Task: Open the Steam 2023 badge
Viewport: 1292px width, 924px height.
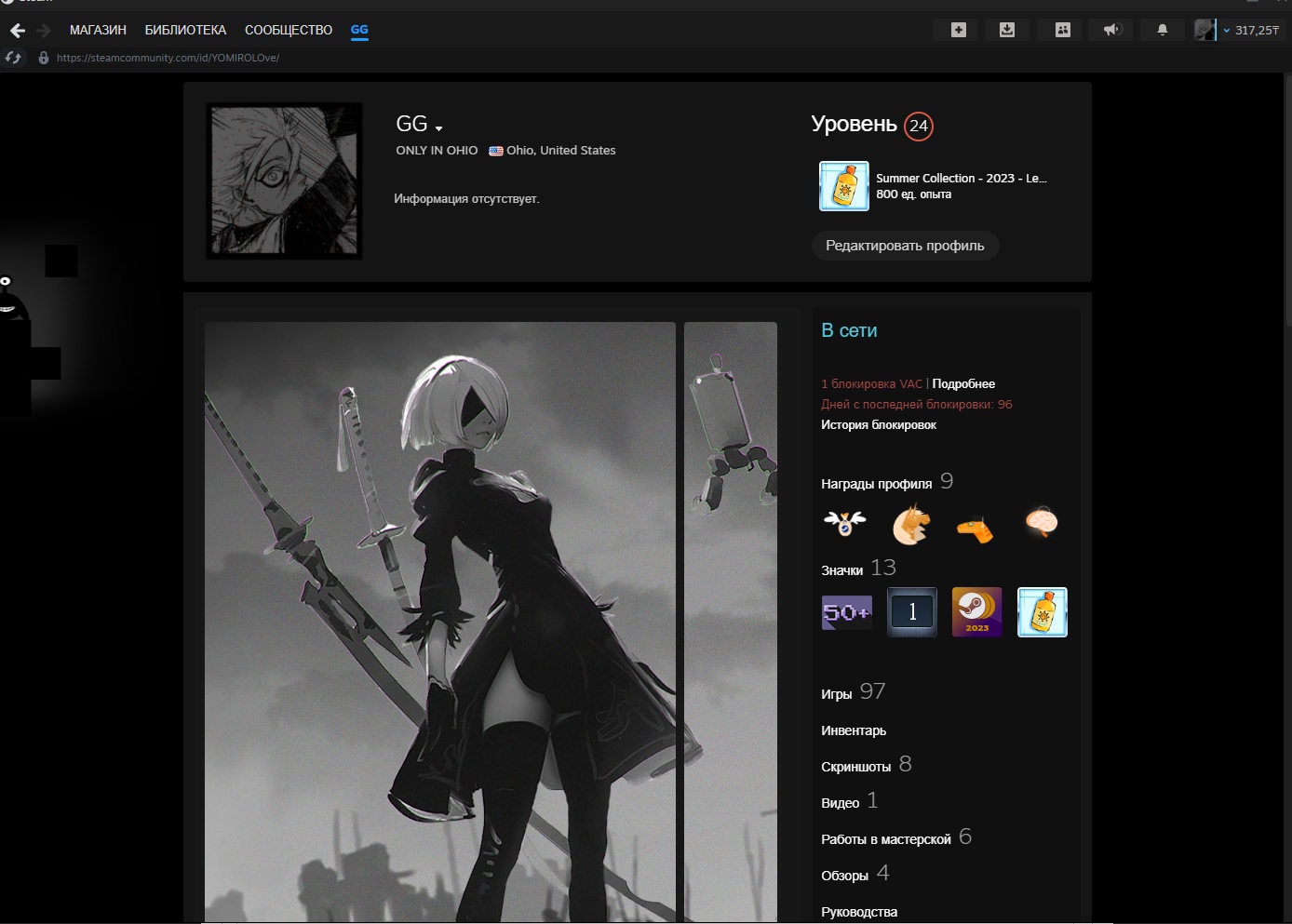Action: coord(977,612)
